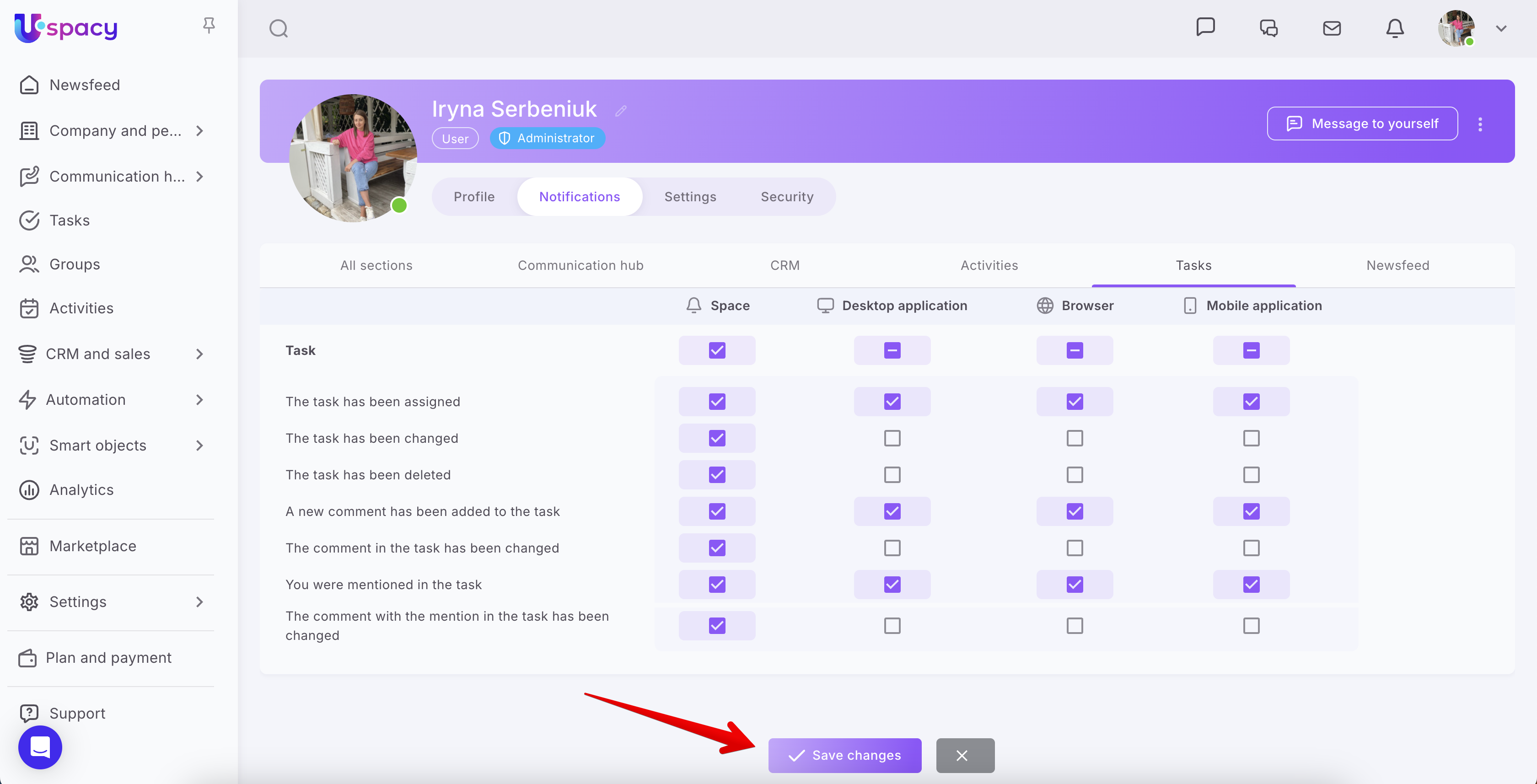1537x784 pixels.
Task: Click Message to yourself button
Action: point(1362,124)
